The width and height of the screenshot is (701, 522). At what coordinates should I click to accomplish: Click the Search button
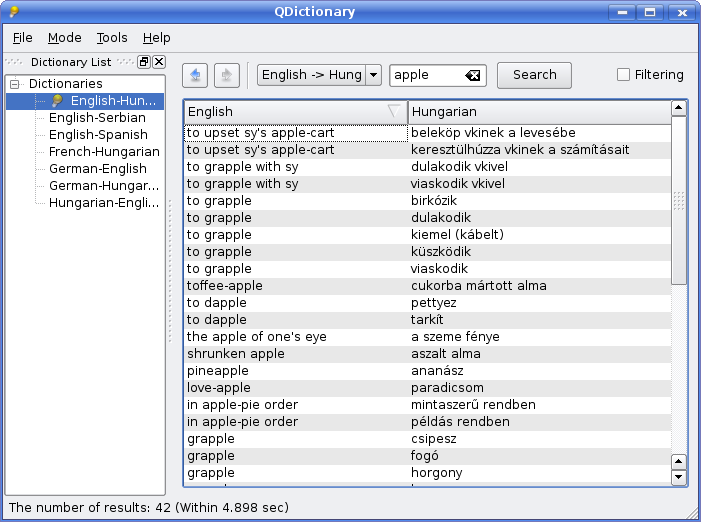[534, 75]
